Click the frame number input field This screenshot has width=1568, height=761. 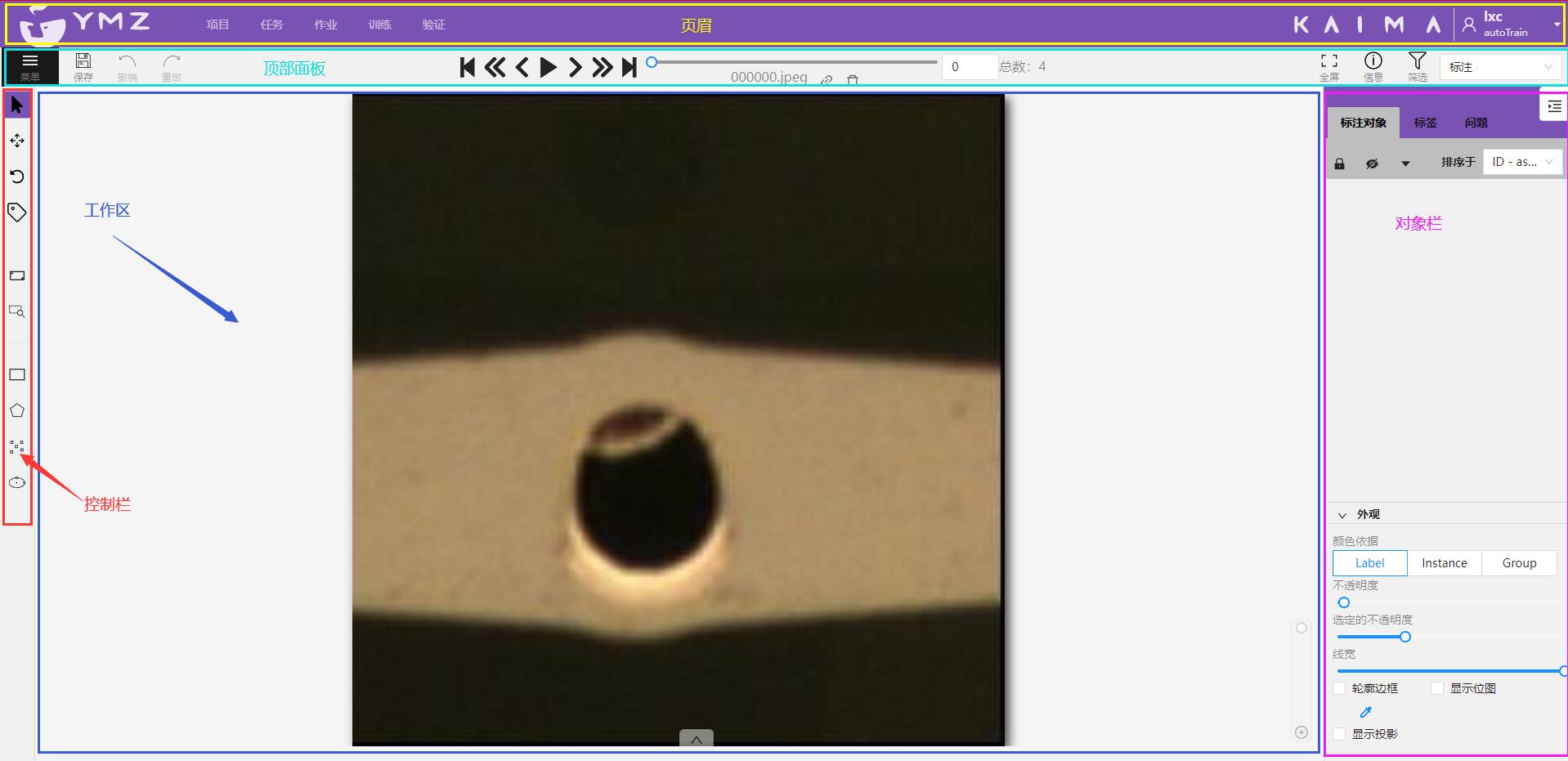(x=969, y=67)
